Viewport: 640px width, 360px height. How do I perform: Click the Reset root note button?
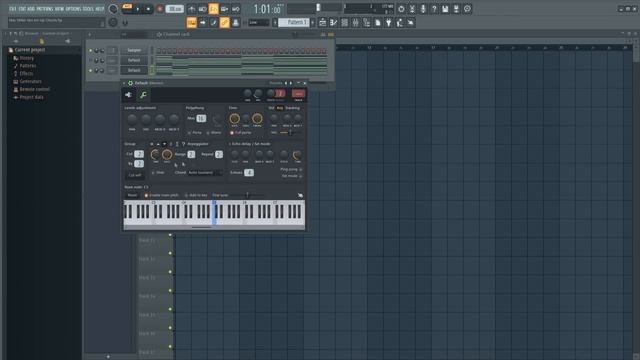[x=132, y=196]
